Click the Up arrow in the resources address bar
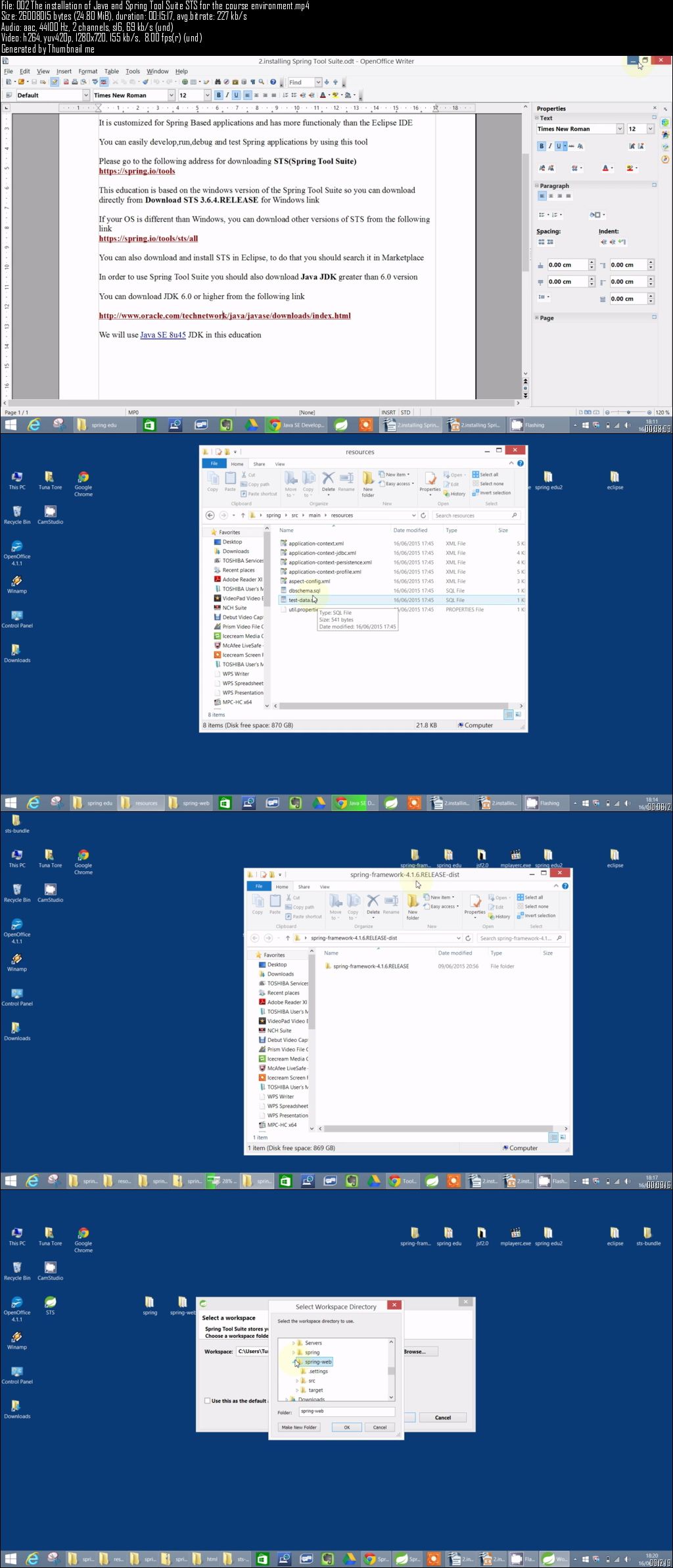This screenshot has width=673, height=1568. coord(243,515)
